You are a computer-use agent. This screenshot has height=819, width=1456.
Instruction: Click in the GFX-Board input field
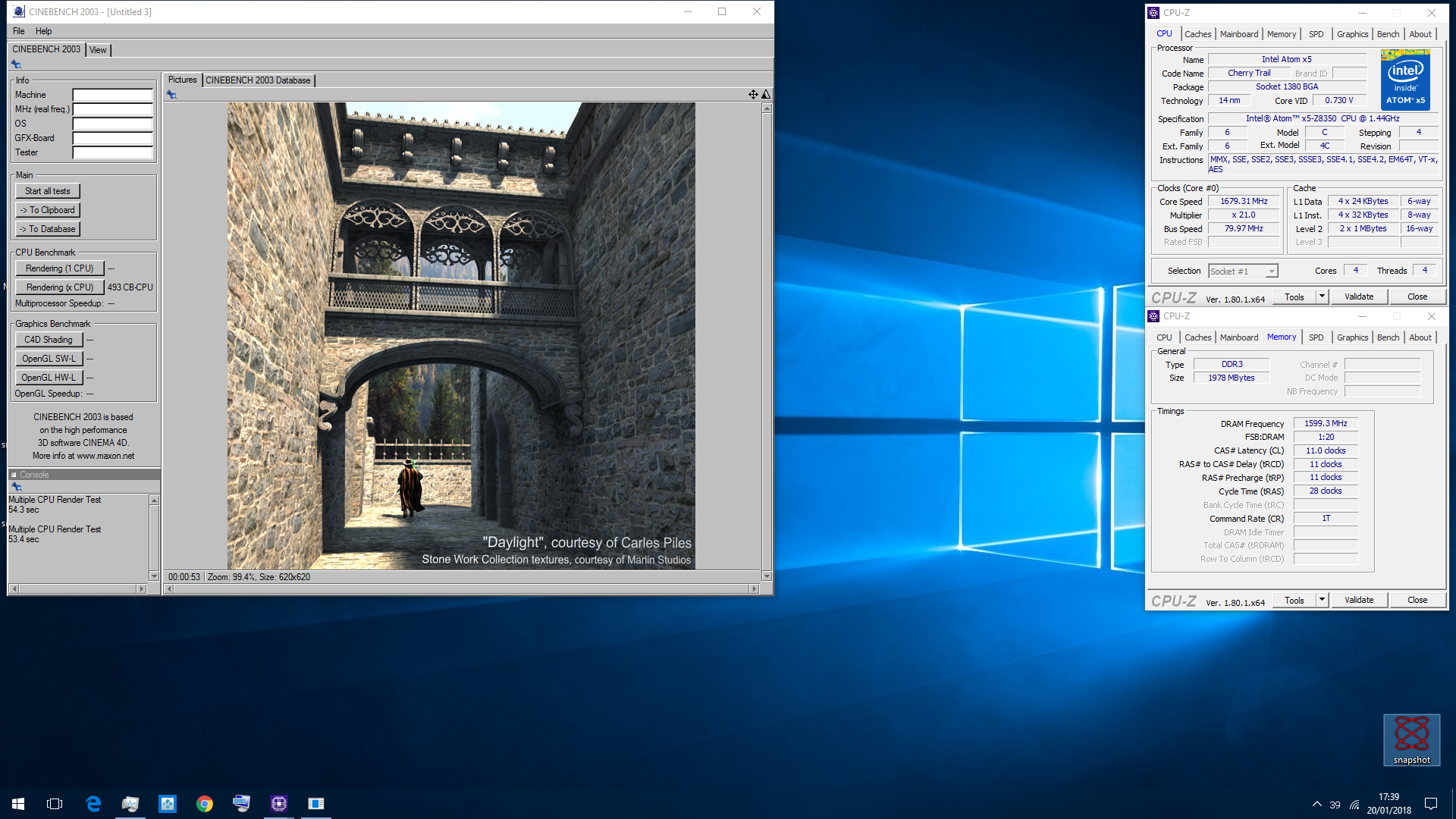coord(113,138)
